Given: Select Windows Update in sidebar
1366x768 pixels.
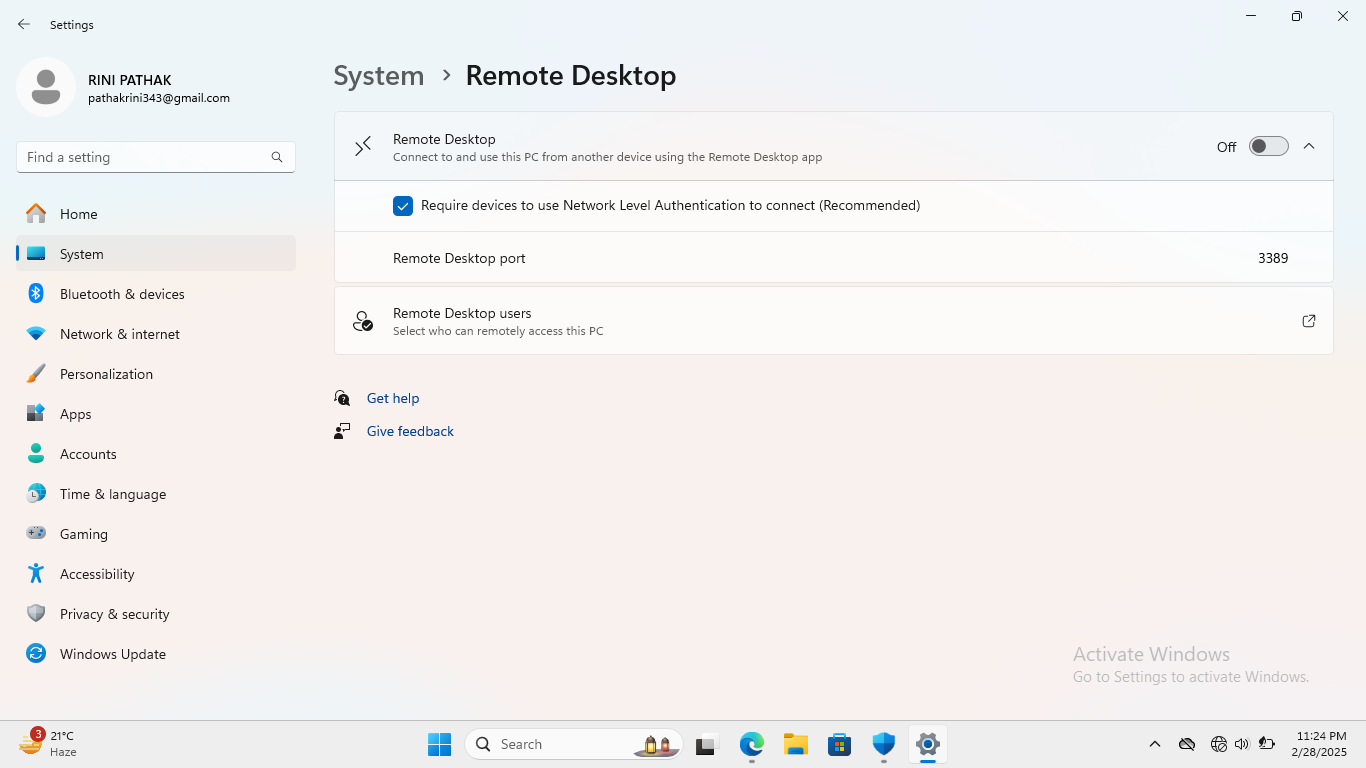Looking at the screenshot, I should click(112, 654).
